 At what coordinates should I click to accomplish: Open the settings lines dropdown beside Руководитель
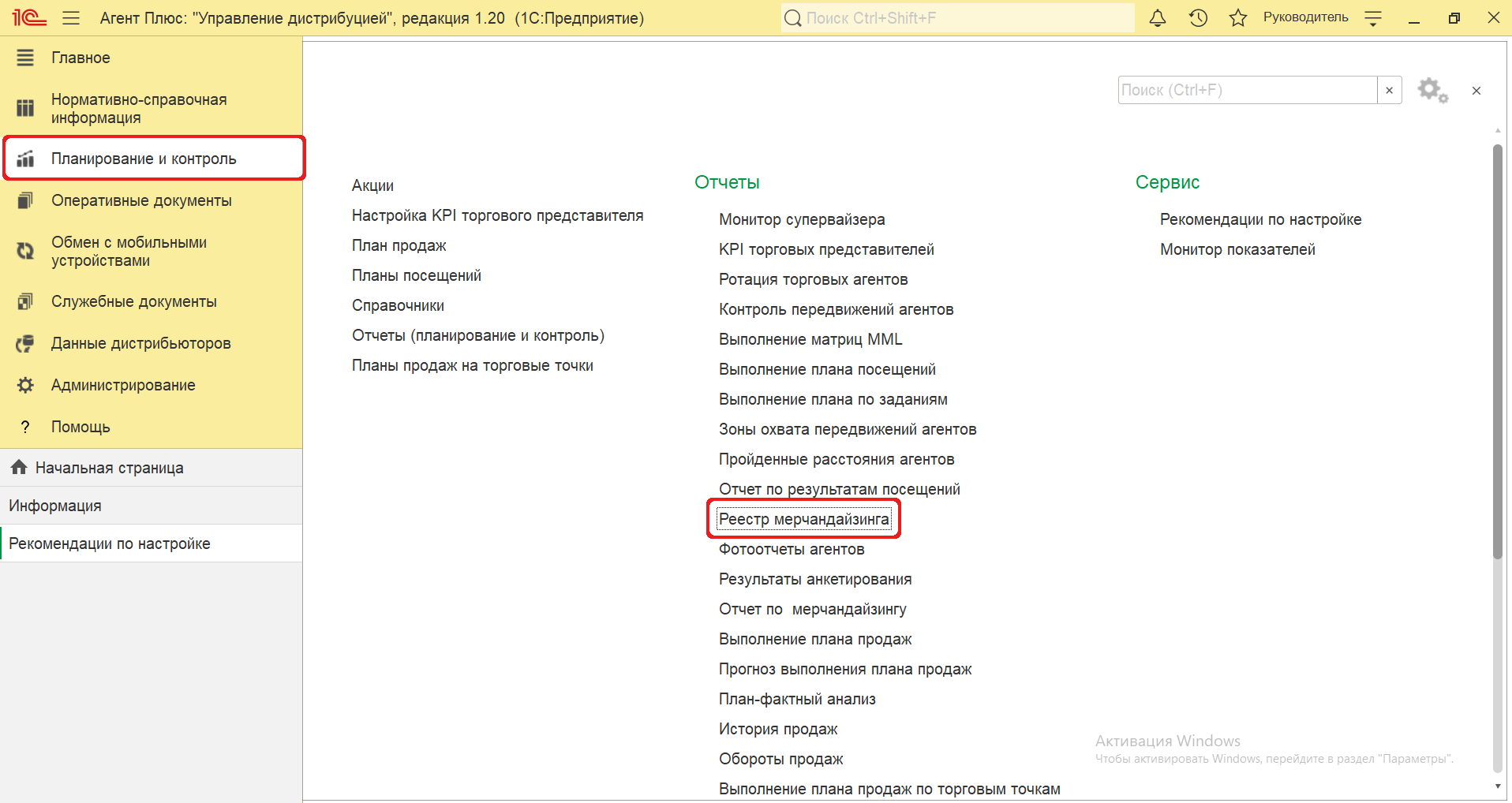[1373, 18]
